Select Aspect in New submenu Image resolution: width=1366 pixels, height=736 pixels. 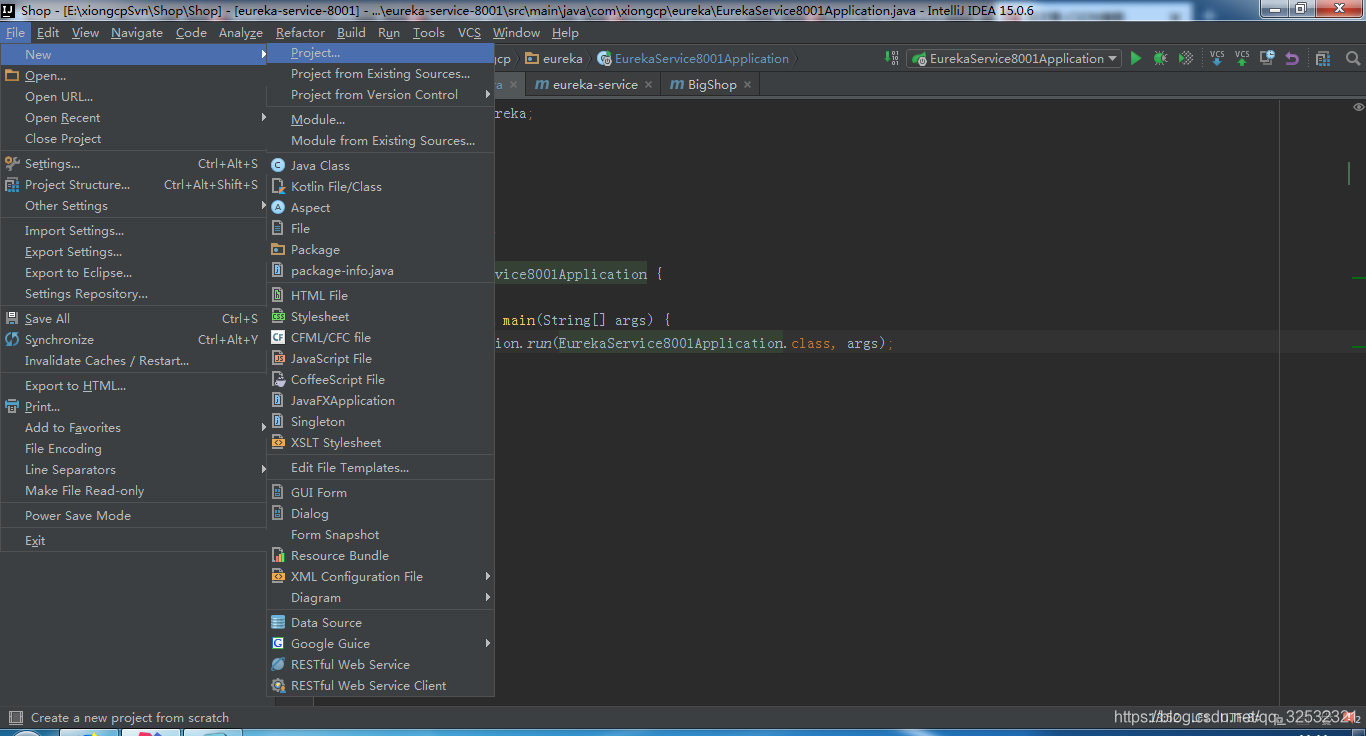[x=381, y=207]
